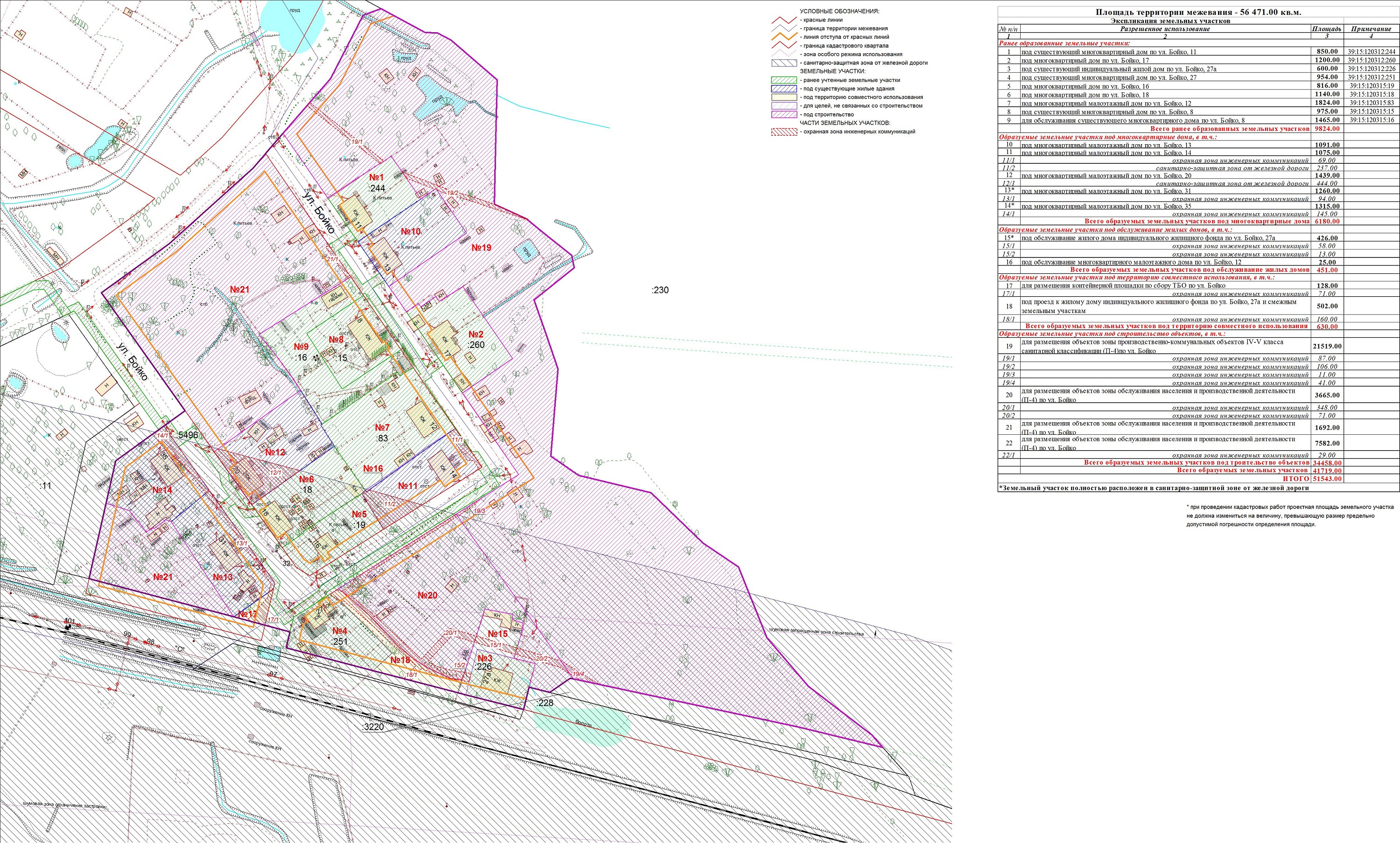Click the green 'ранее учтенные' legend swatch

tap(784, 80)
